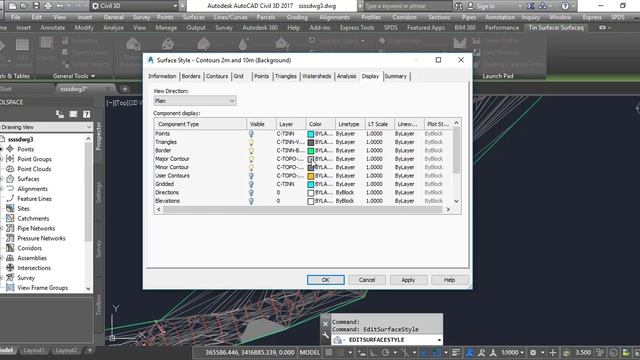Click the Save icon in quick access toolbar
The height and width of the screenshot is (360, 640).
pos(36,6)
